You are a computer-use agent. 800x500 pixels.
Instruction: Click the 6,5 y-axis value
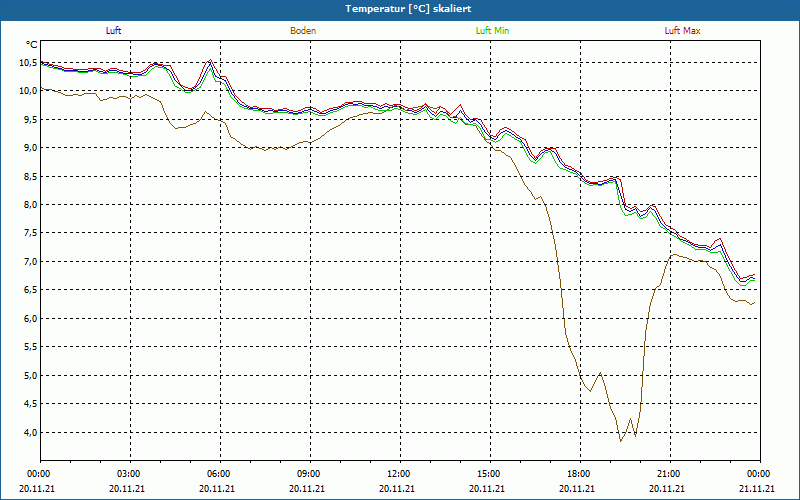[x=30, y=290]
